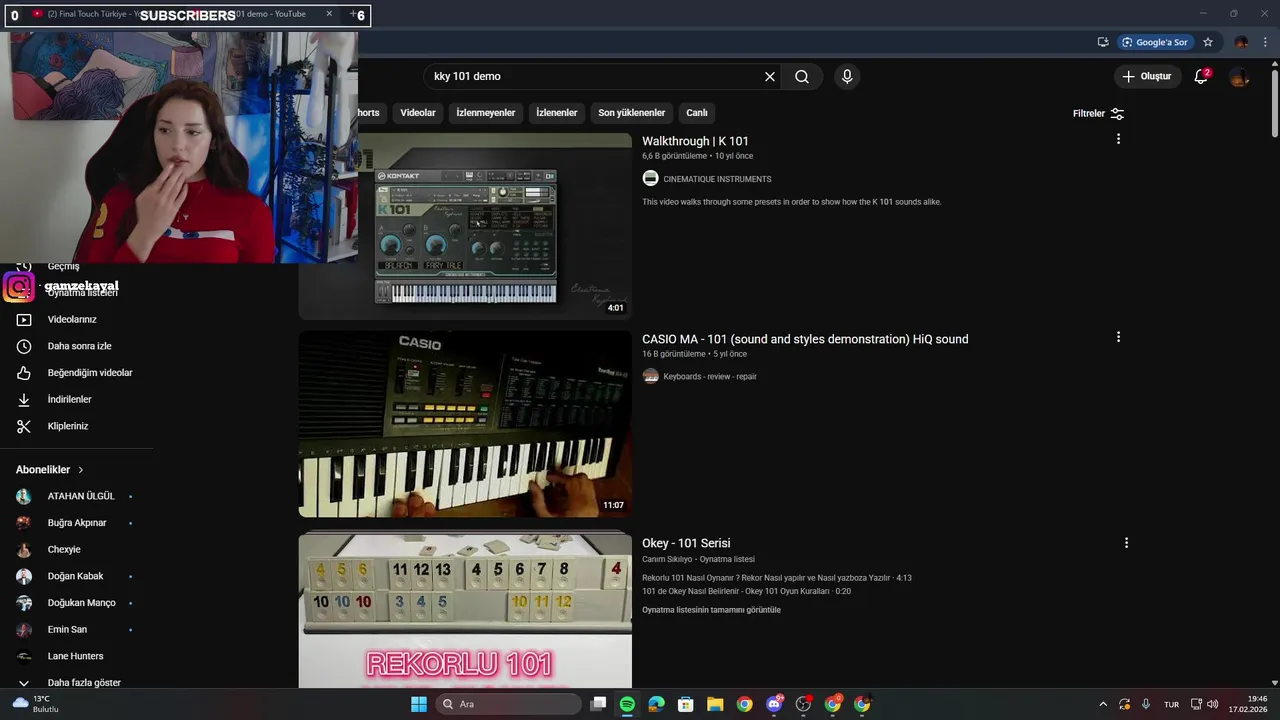Open Beğendiğim videolar liked videos
The width and height of the screenshot is (1280, 720).
click(x=90, y=373)
